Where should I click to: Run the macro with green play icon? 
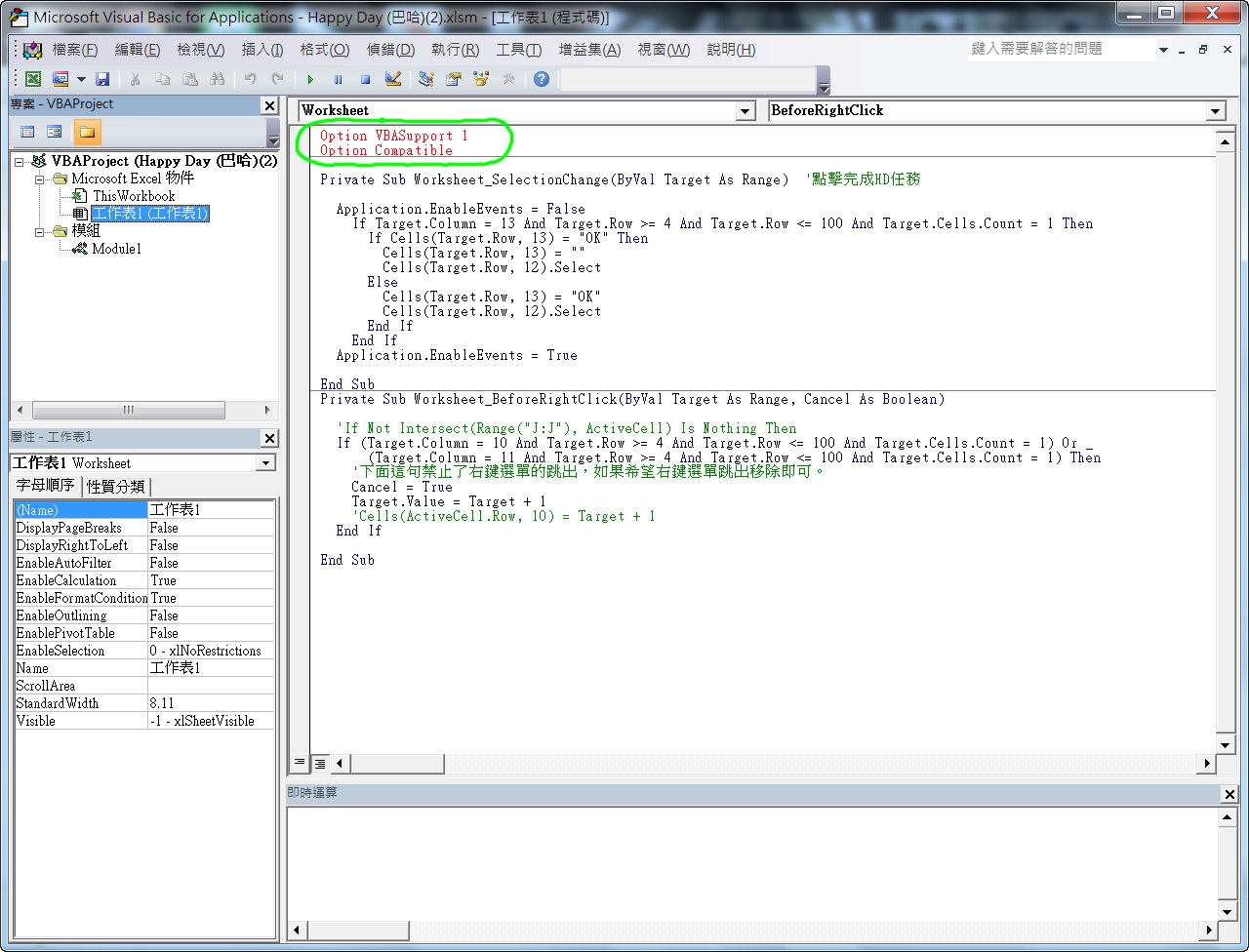tap(310, 79)
